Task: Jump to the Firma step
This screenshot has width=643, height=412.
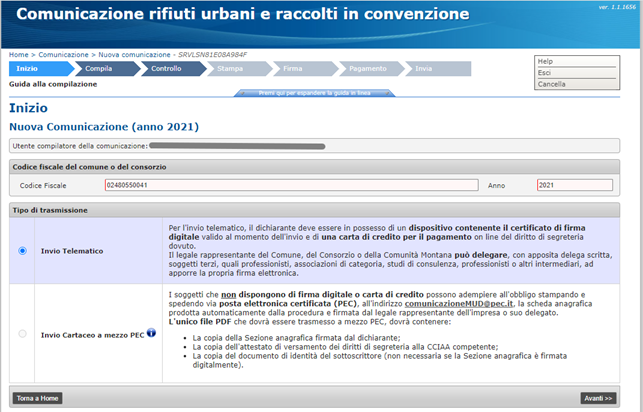Action: pyautogui.click(x=292, y=69)
